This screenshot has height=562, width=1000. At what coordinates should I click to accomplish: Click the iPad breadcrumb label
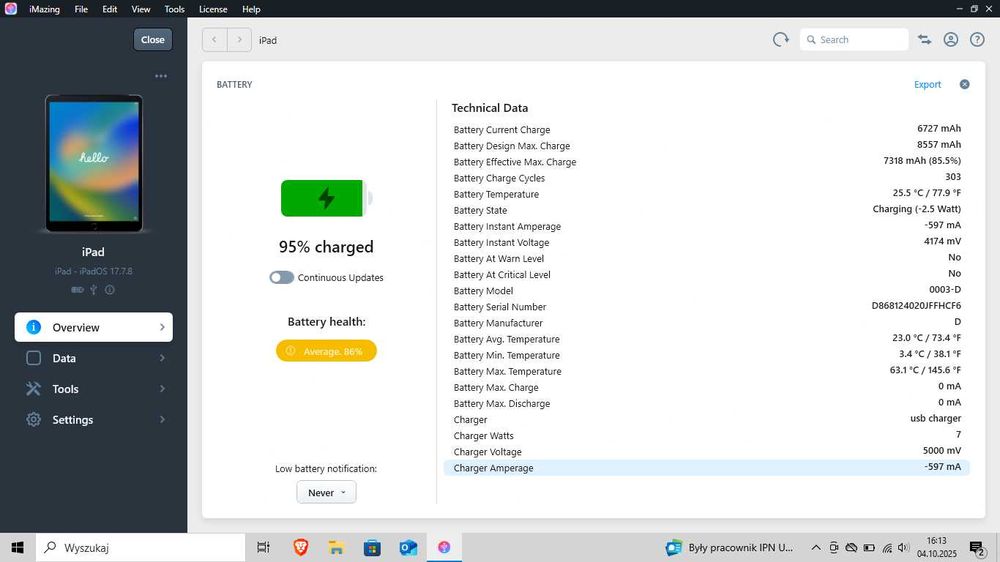click(268, 40)
